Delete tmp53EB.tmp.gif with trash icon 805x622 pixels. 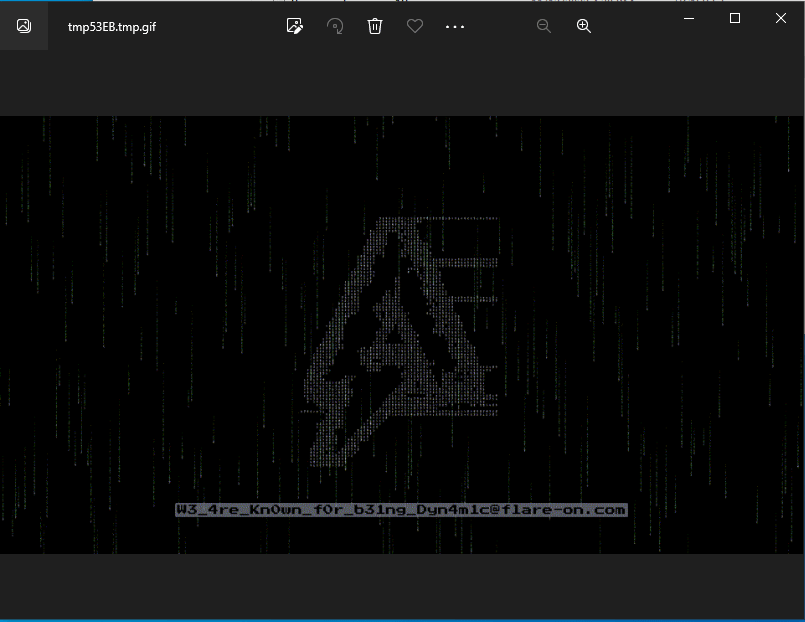point(375,26)
